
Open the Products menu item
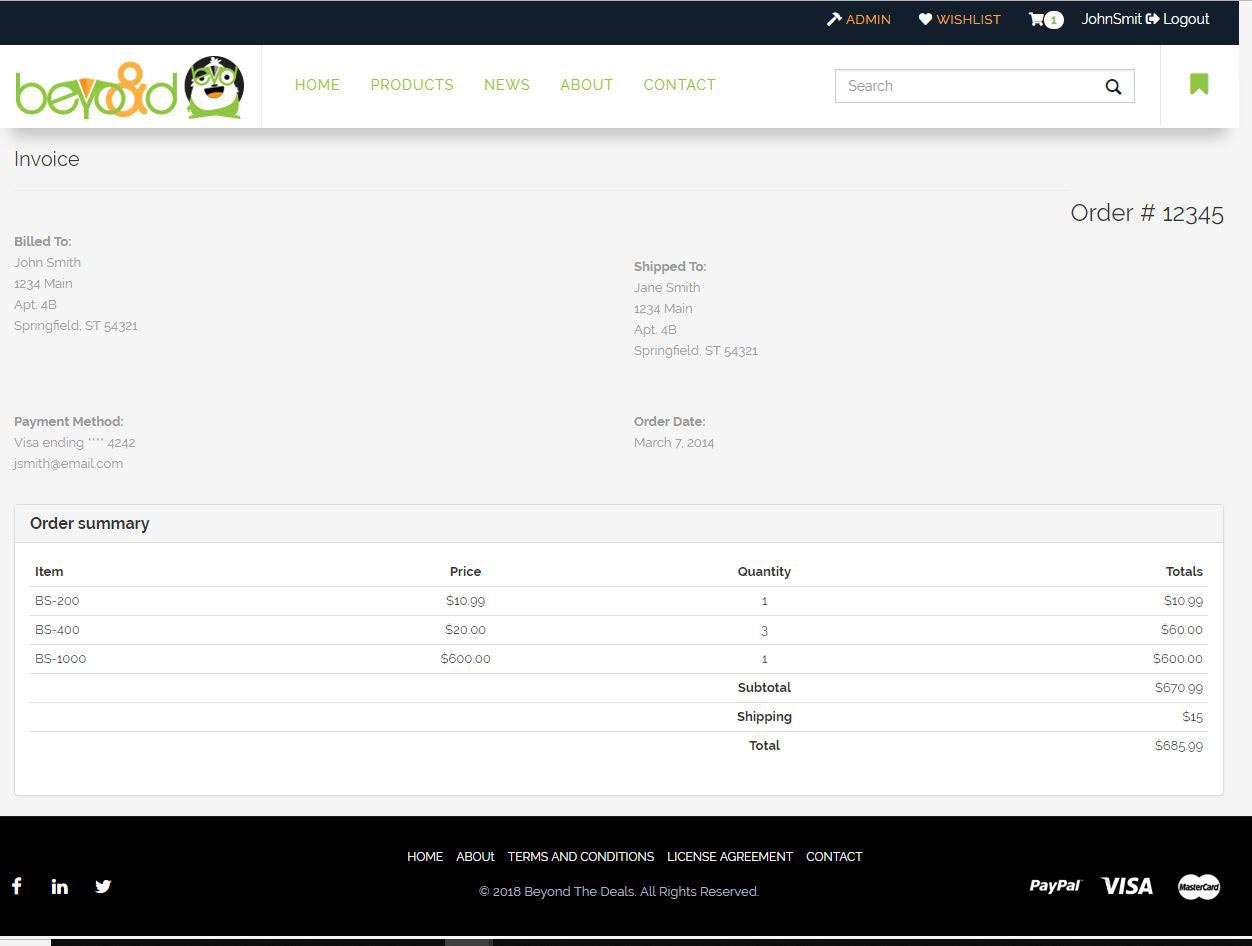pos(412,85)
